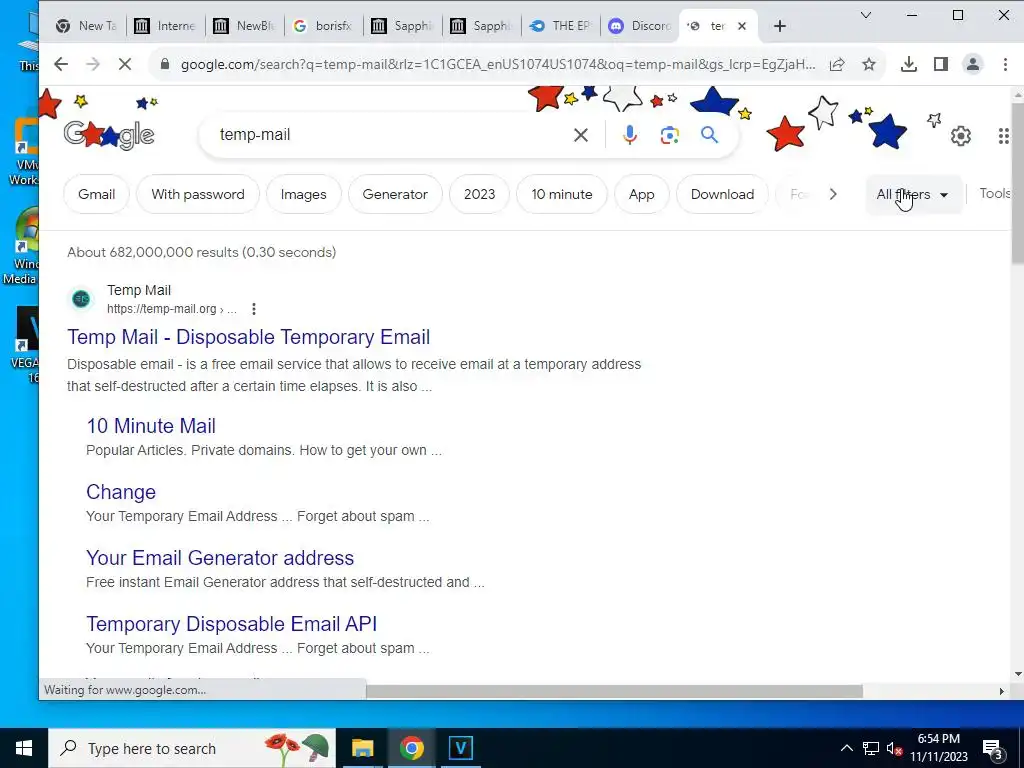The image size is (1024, 768).
Task: Click the horizontal scrollbar right arrow
Action: point(1002,691)
